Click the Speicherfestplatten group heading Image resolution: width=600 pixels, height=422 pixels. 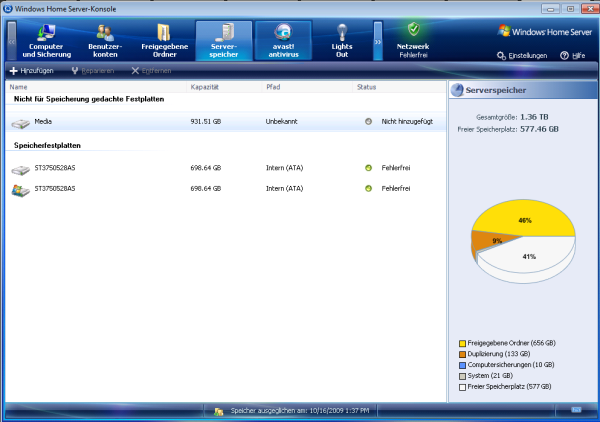pyautogui.click(x=47, y=145)
